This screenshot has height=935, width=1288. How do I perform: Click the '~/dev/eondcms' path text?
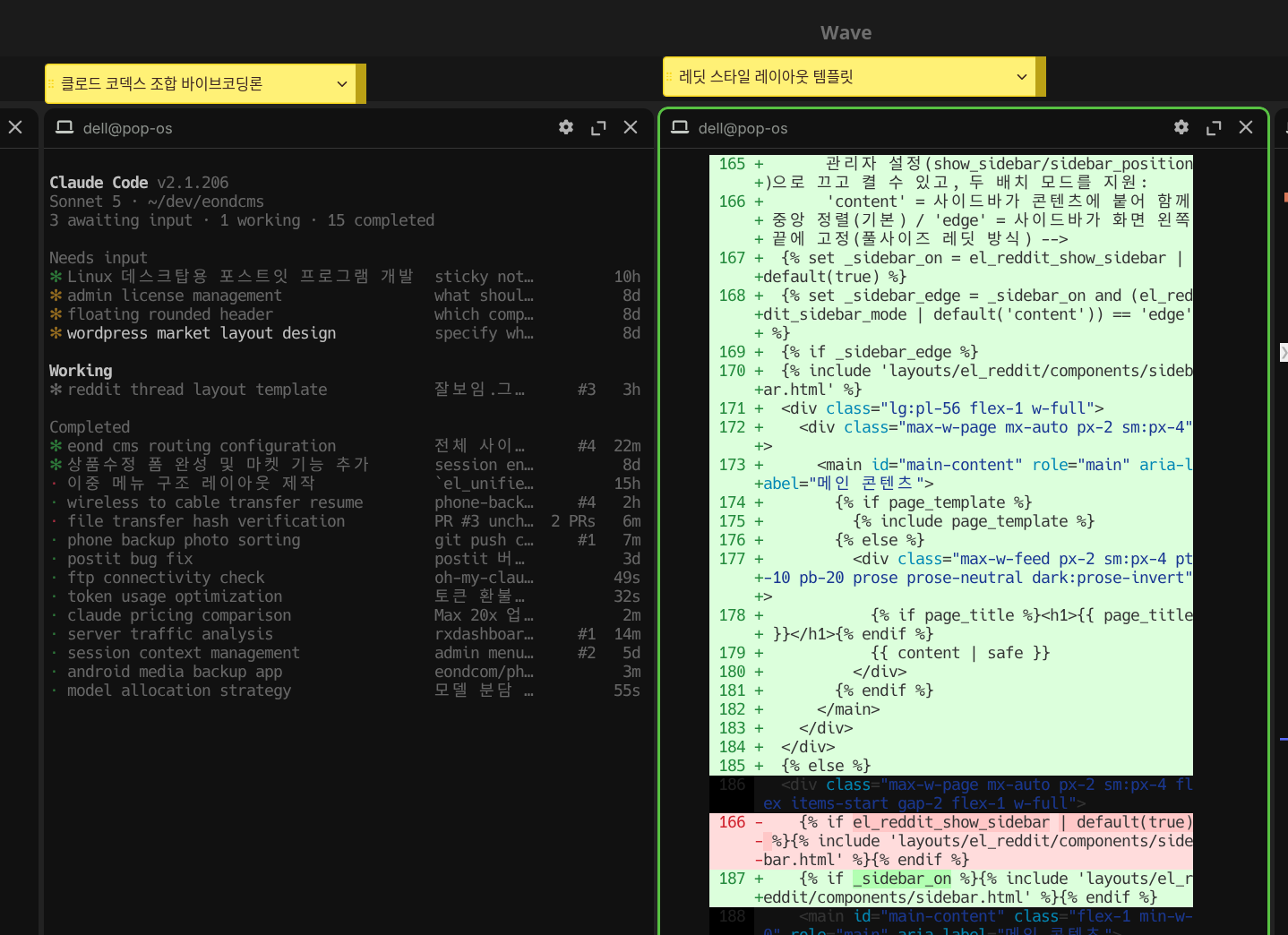pos(206,202)
